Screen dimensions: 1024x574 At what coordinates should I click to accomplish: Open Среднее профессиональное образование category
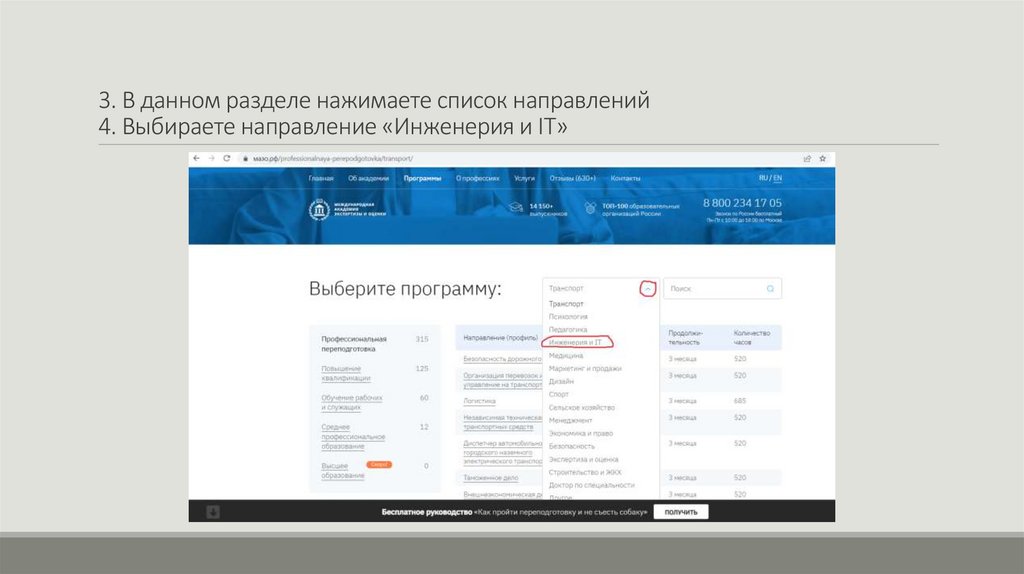[x=353, y=437]
